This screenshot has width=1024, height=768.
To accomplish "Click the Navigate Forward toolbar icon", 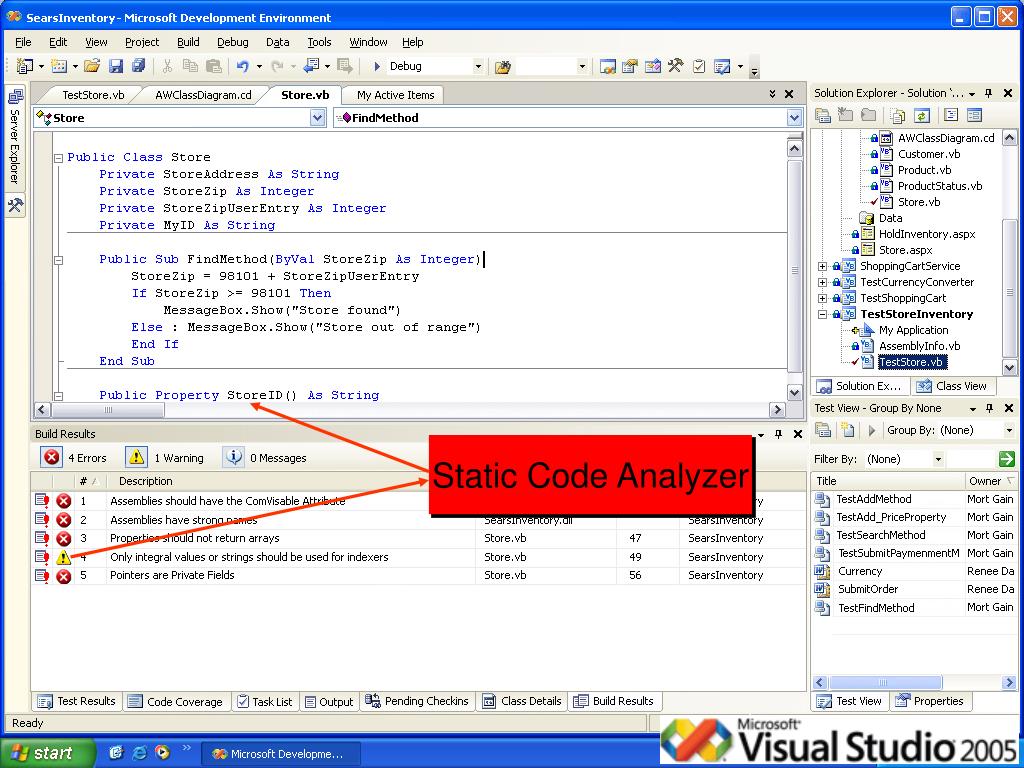I will pos(345,66).
